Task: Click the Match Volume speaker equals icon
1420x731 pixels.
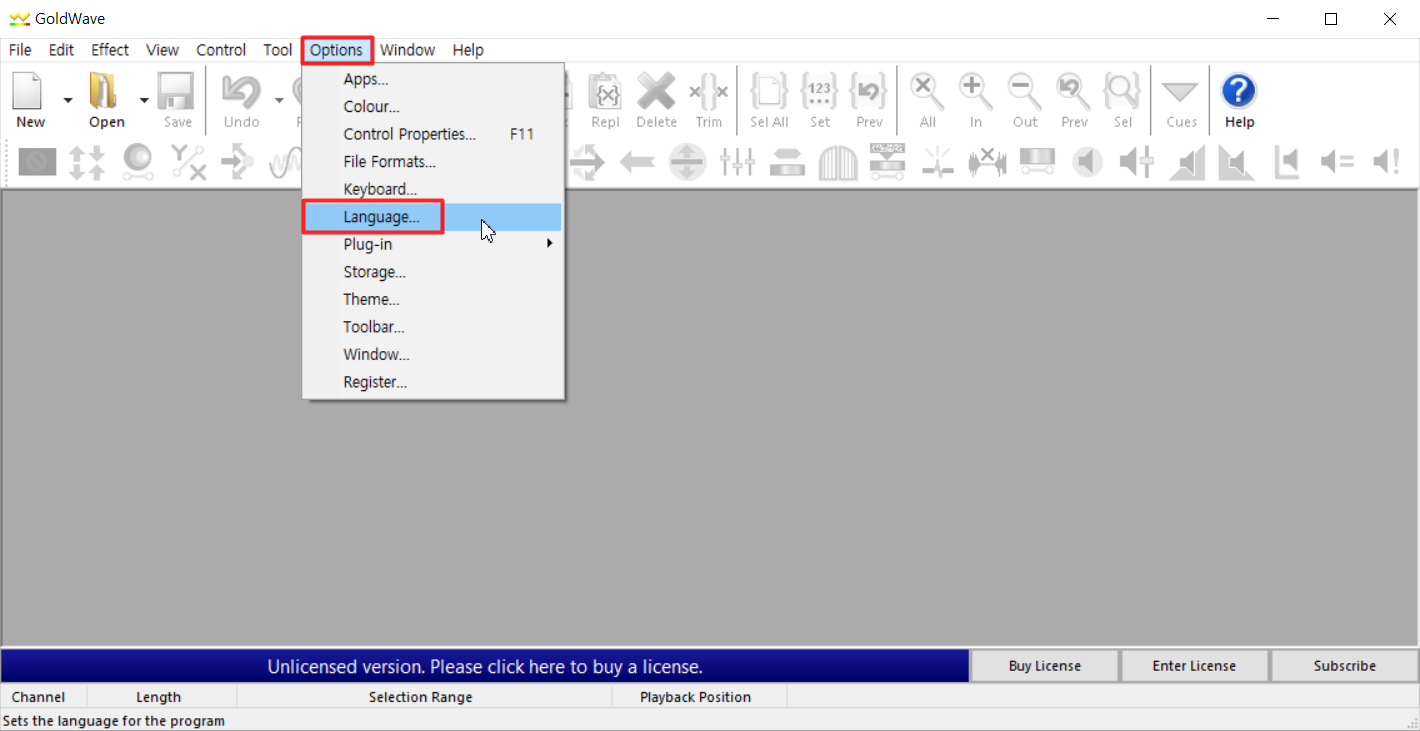Action: click(1337, 162)
